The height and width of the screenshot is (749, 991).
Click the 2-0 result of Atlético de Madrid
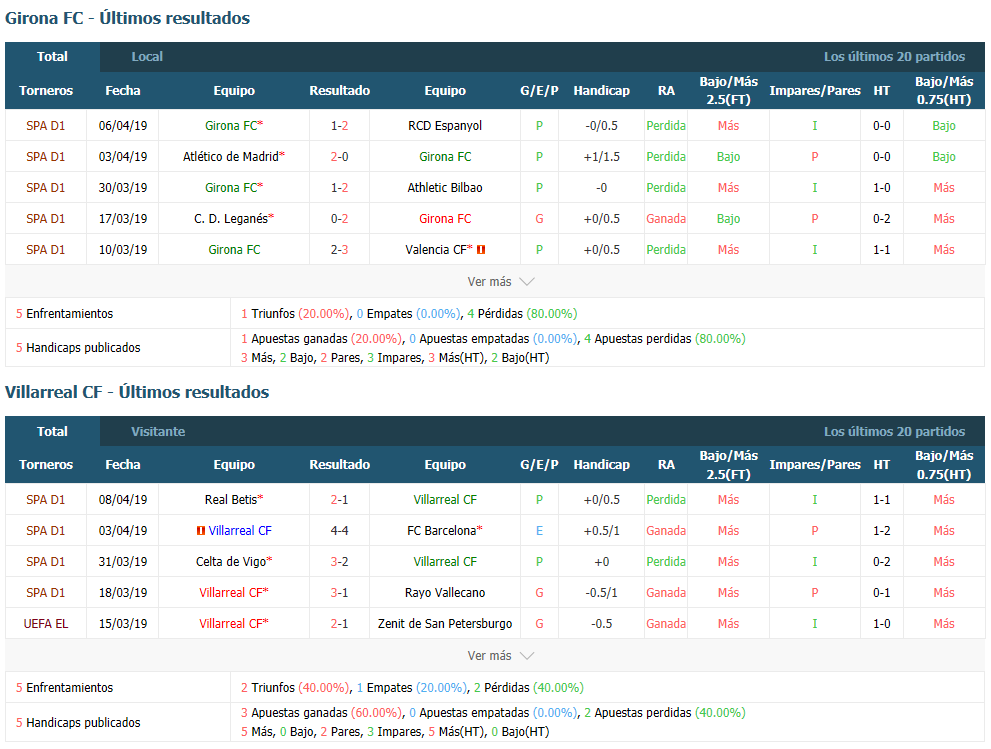339,157
